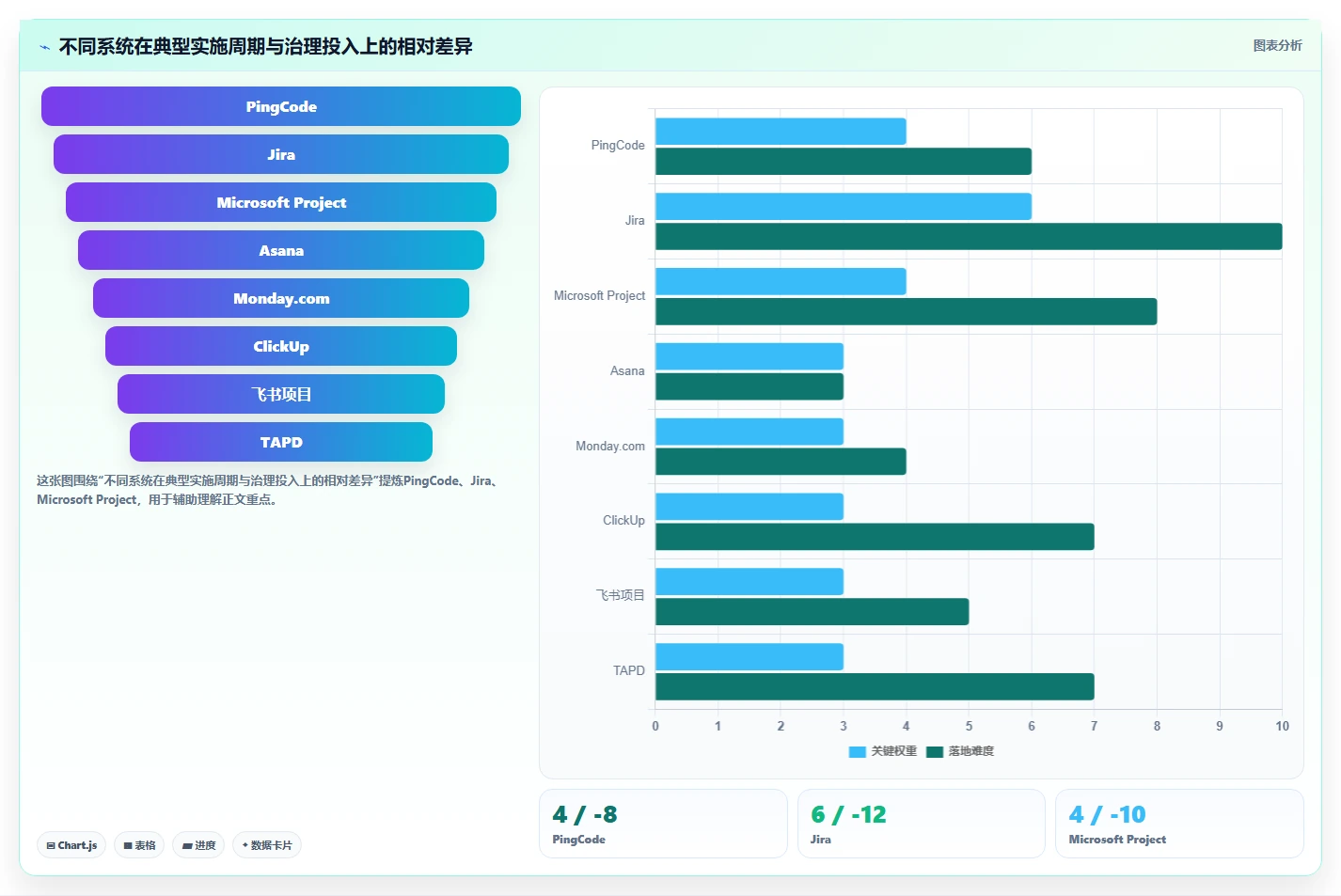This screenshot has height=896, width=1341.
Task: Click the Monday.com funnel bar
Action: (x=281, y=298)
